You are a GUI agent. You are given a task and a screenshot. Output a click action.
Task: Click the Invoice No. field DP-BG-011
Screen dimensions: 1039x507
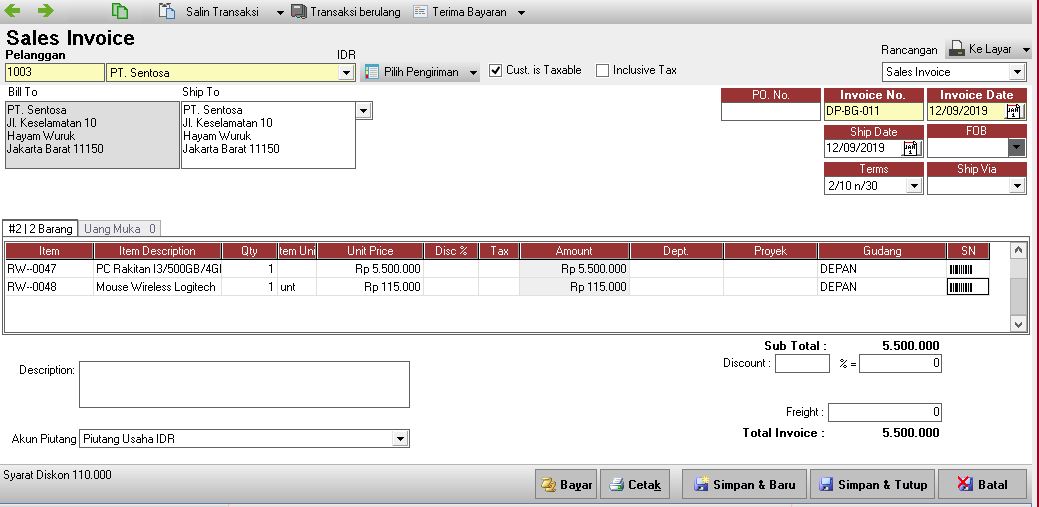click(x=873, y=111)
